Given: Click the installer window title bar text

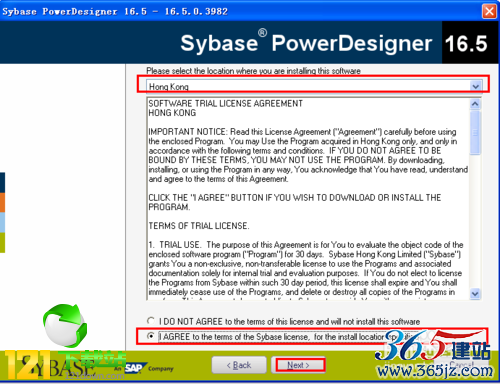Looking at the screenshot, I should pos(115,11).
